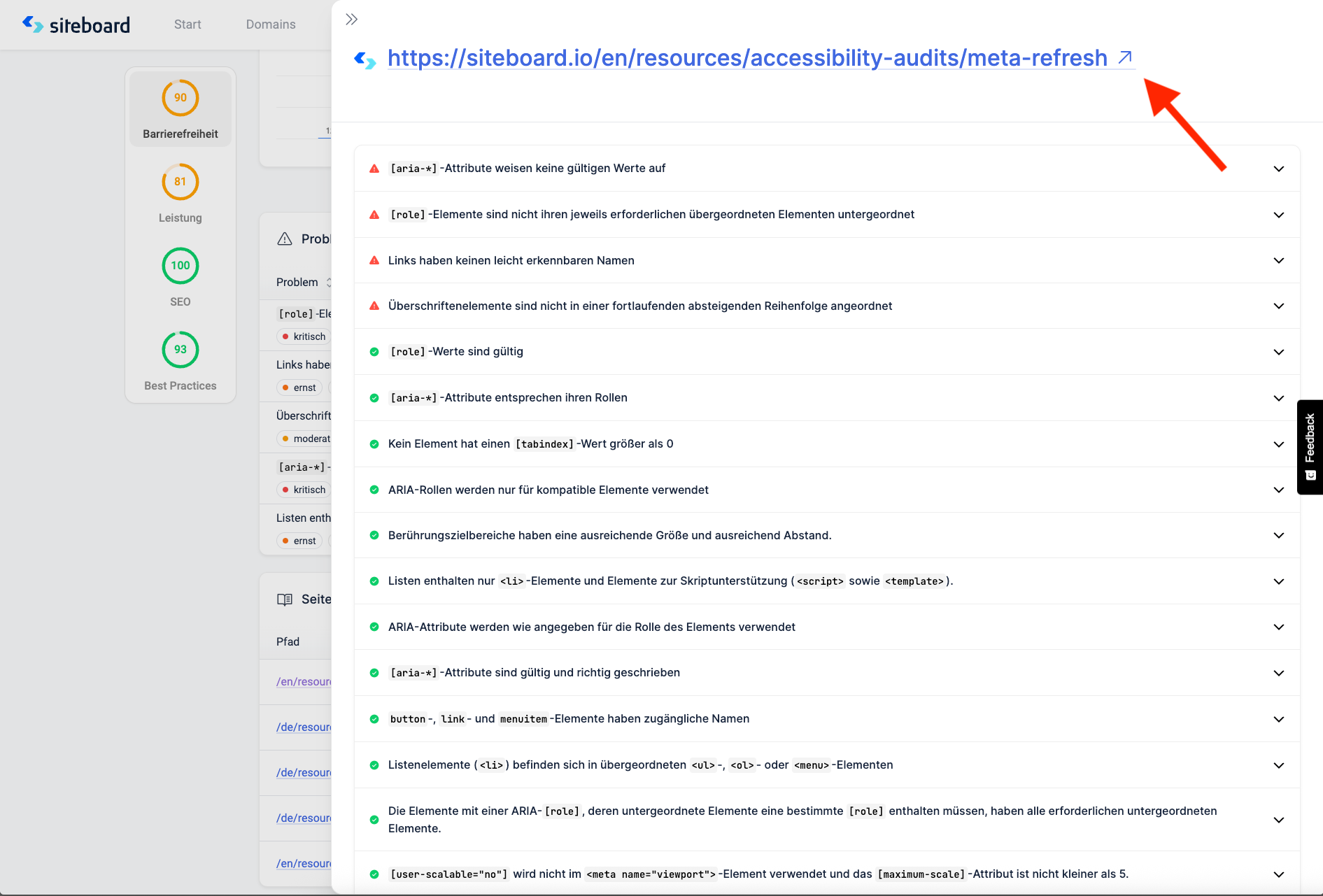Collapse the side panel with double-chevron icon
The image size is (1323, 896).
coord(351,20)
